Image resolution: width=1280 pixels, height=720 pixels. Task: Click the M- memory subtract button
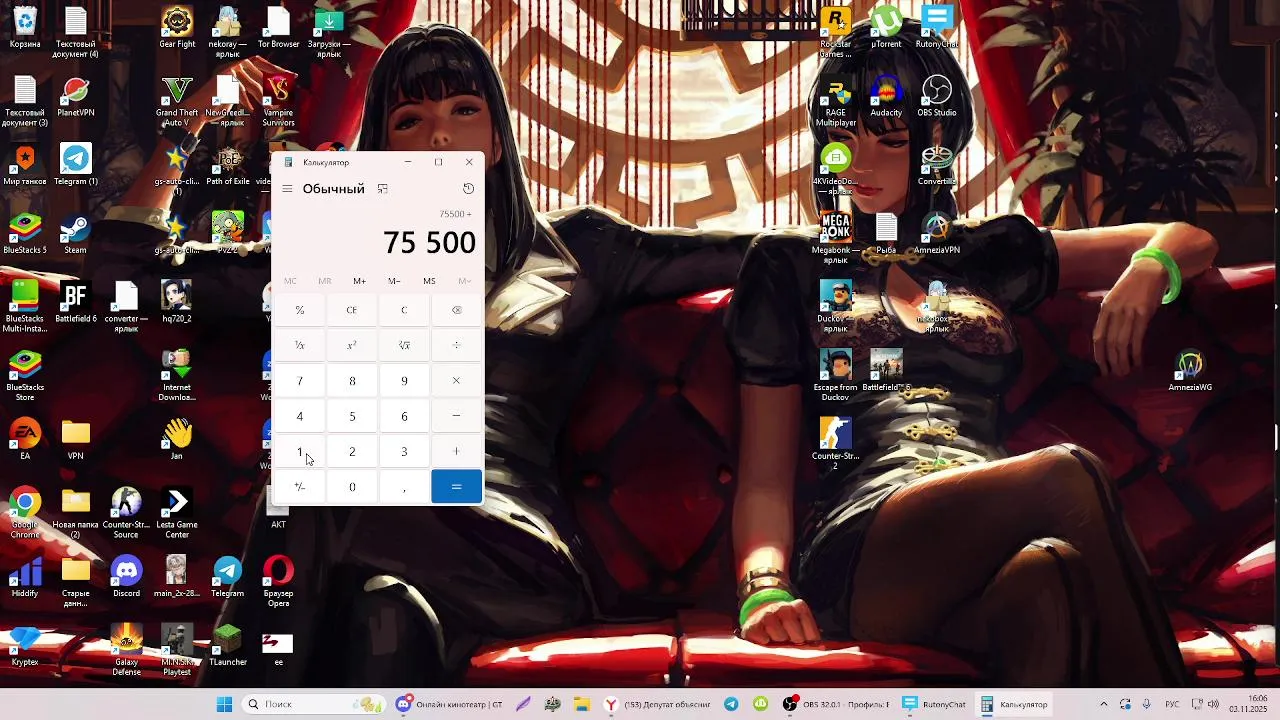click(394, 281)
